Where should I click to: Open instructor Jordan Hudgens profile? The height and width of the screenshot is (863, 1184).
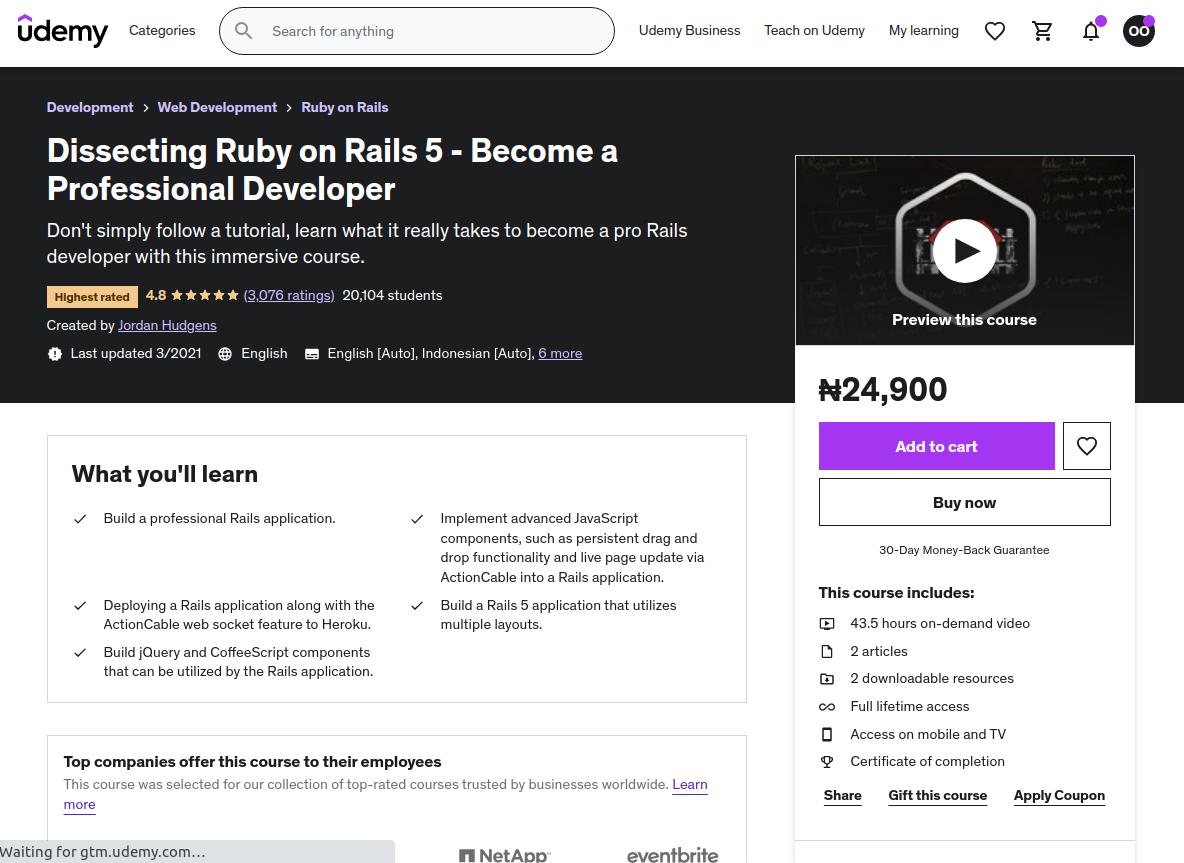(167, 325)
